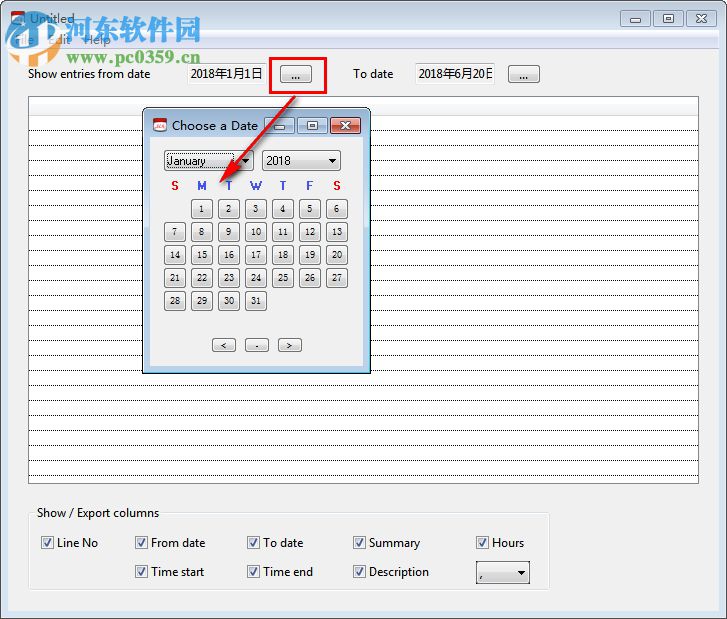727x619 pixels.
Task: Toggle the From date checkbox
Action: pyautogui.click(x=141, y=543)
